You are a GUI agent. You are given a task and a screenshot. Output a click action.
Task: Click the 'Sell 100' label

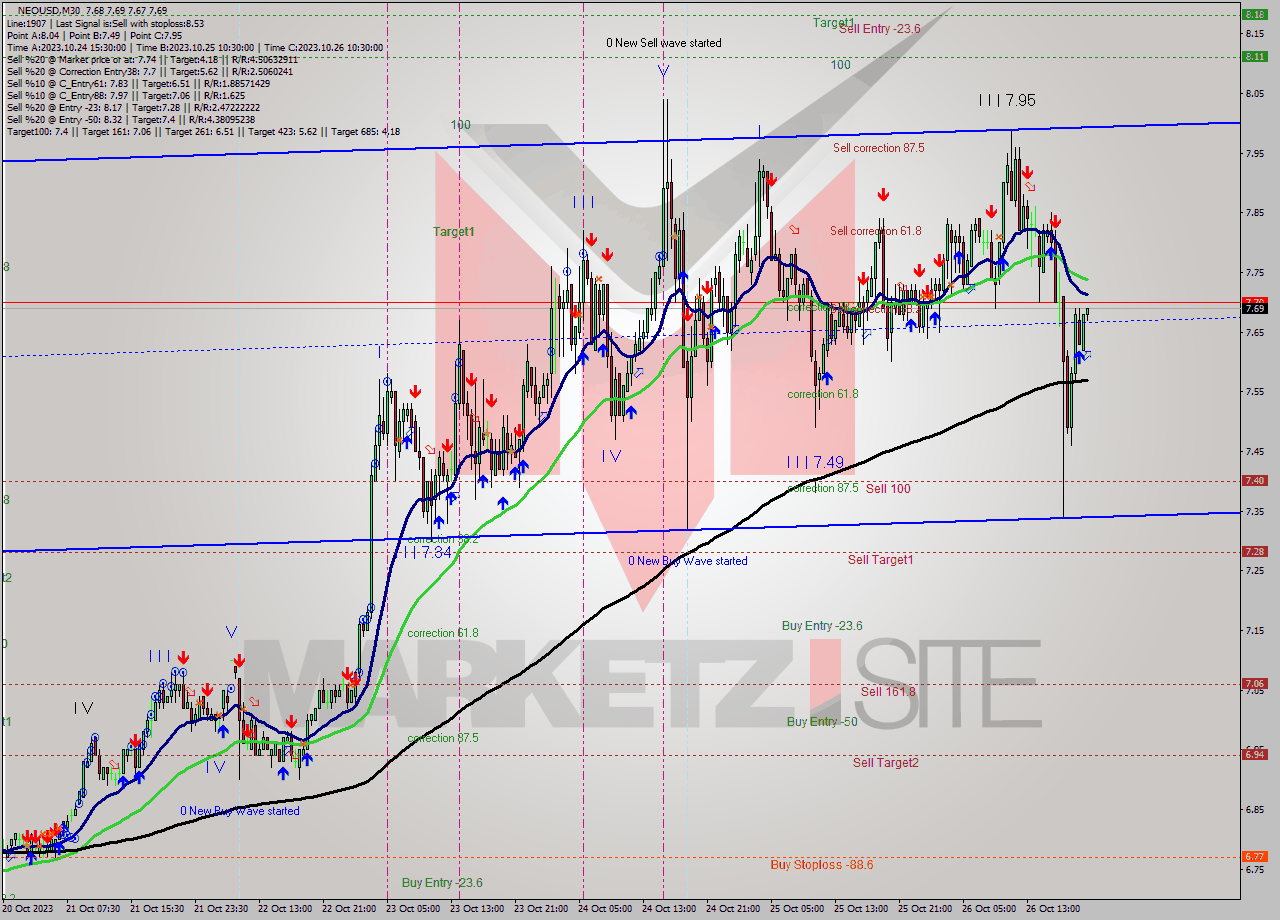click(888, 488)
